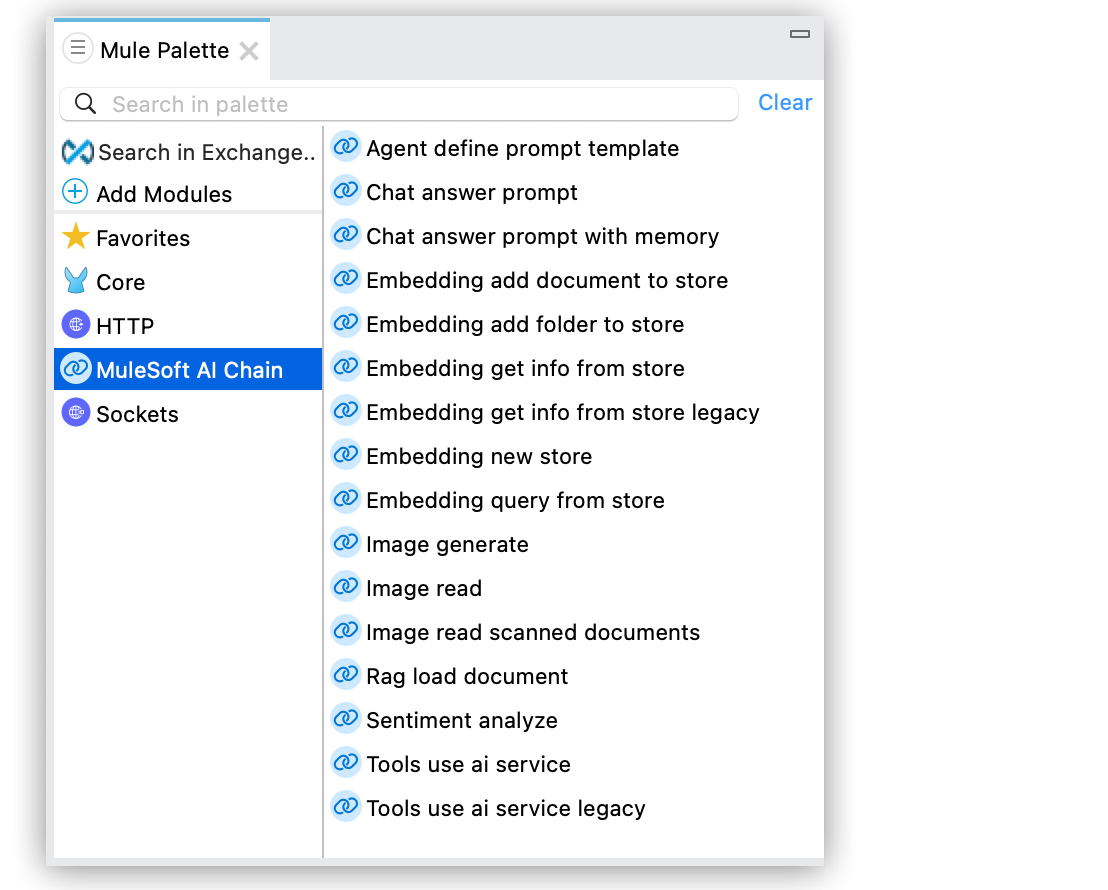Screen dimensions: 1108x890
Task: Click the Add Modules plus icon
Action: click(75, 193)
